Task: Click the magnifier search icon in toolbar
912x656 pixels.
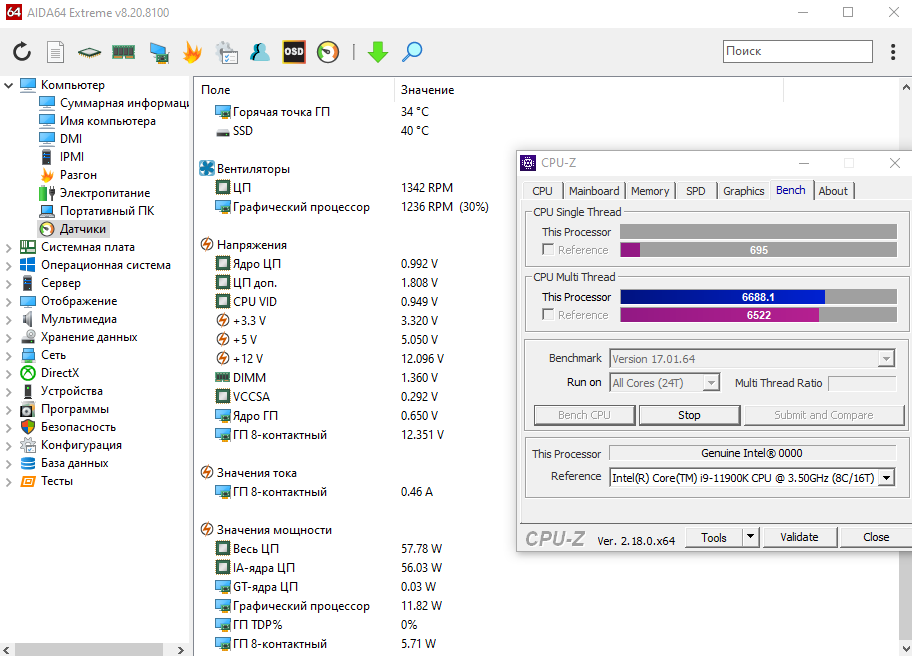Action: (x=412, y=52)
